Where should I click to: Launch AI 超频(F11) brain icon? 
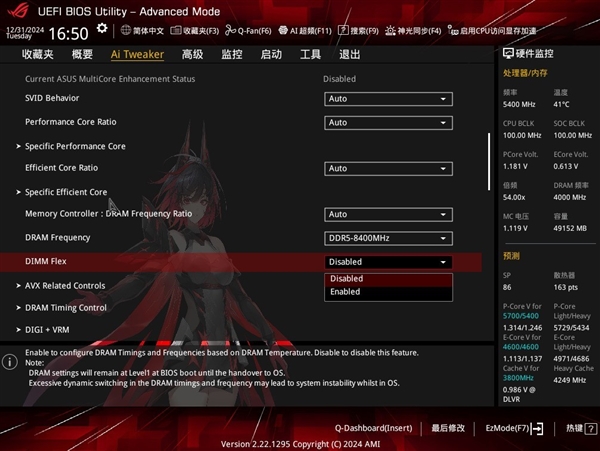coord(283,30)
